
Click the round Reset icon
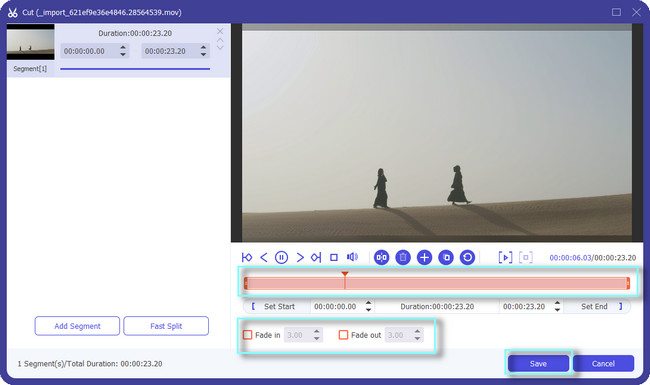(467, 257)
